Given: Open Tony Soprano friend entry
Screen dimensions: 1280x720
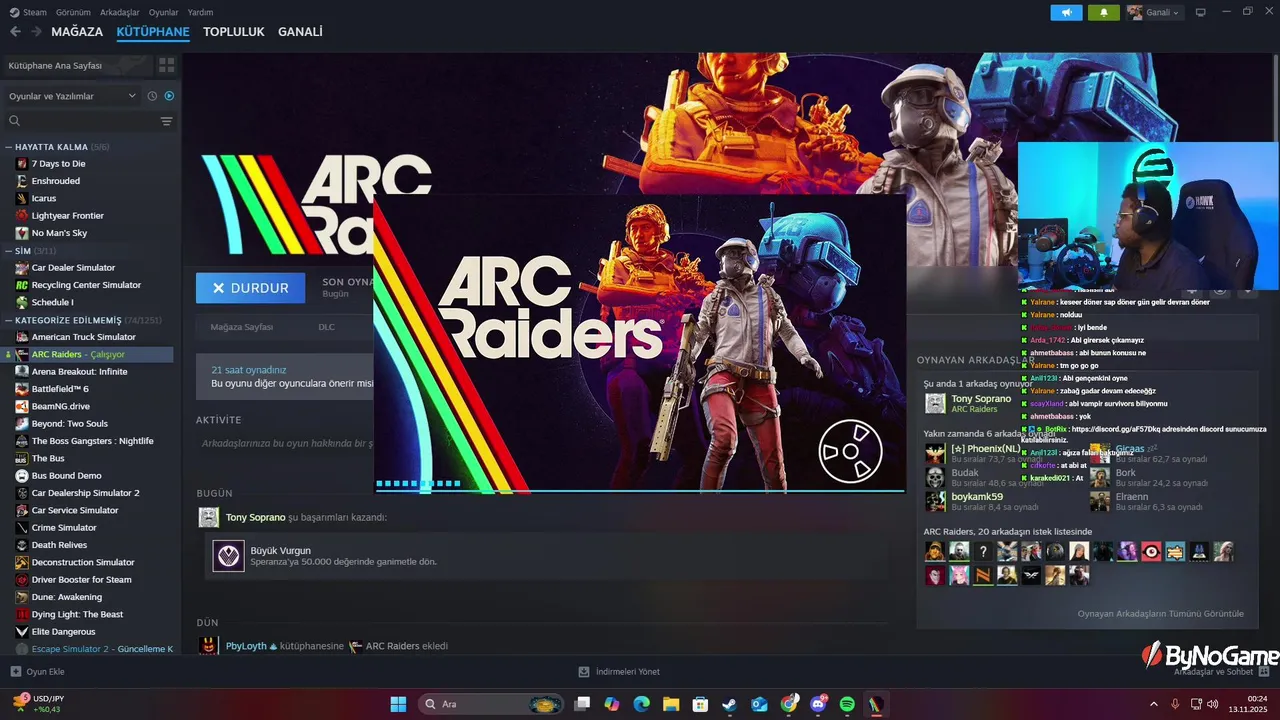Looking at the screenshot, I should (x=968, y=403).
